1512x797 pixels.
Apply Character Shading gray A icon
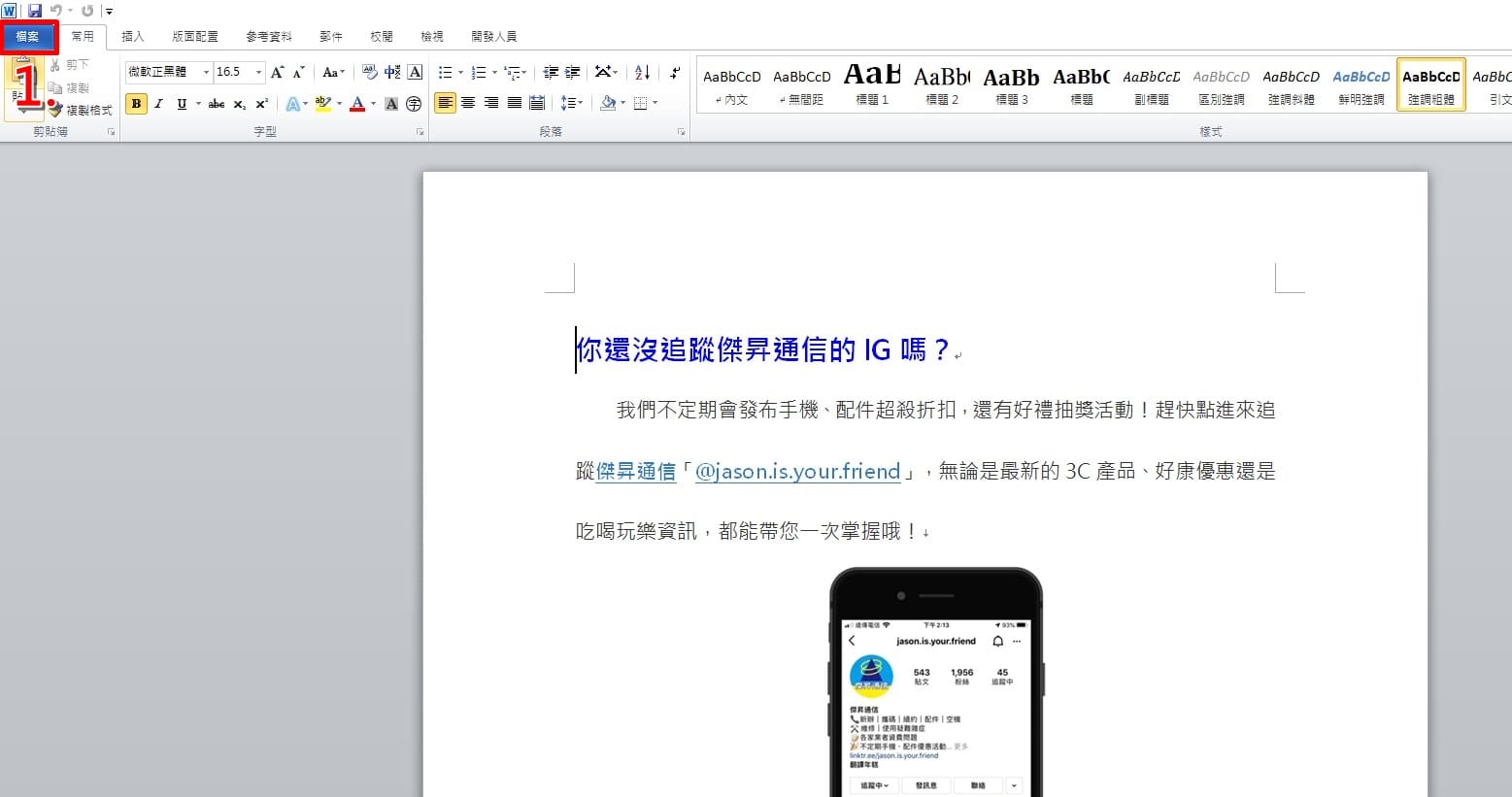391,104
